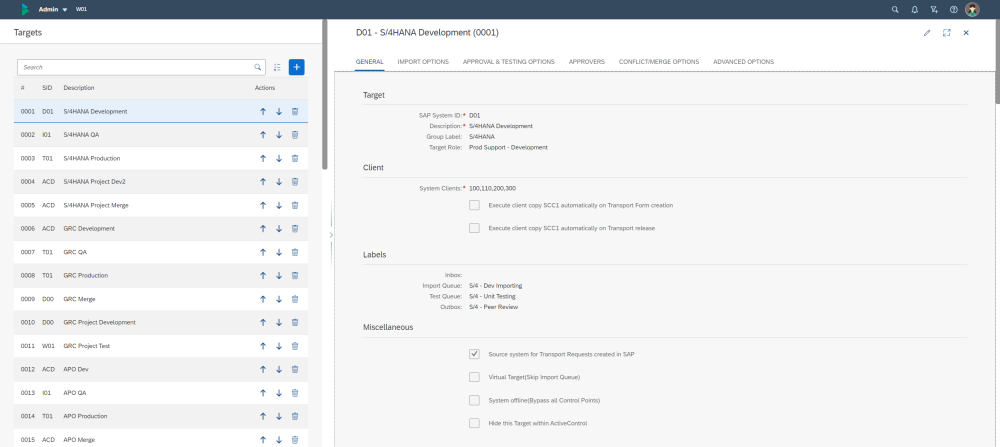Expand the panel splitter arrow
Screen dimensions: 1000x447
tap(330, 235)
